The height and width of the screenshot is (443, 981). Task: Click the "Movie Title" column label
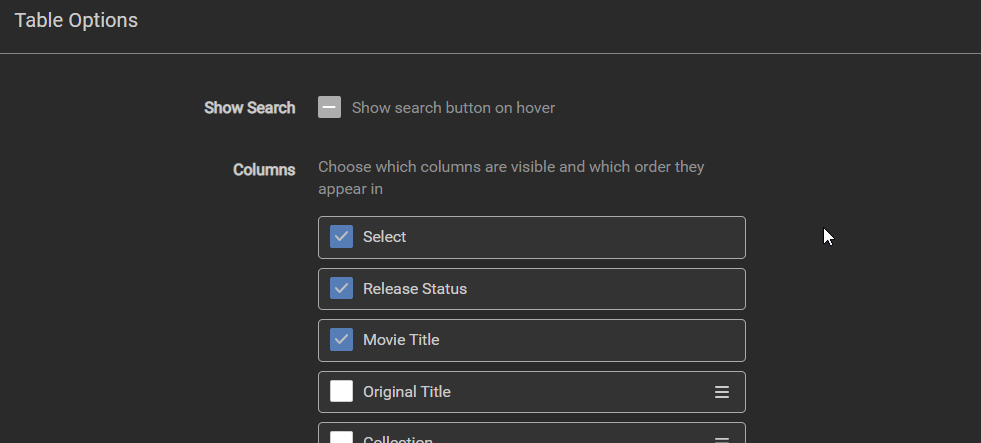pyautogui.click(x=401, y=340)
